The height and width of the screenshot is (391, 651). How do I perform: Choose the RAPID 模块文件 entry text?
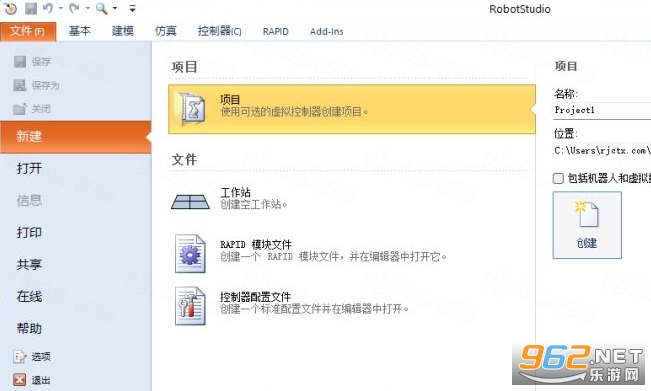coord(333,251)
